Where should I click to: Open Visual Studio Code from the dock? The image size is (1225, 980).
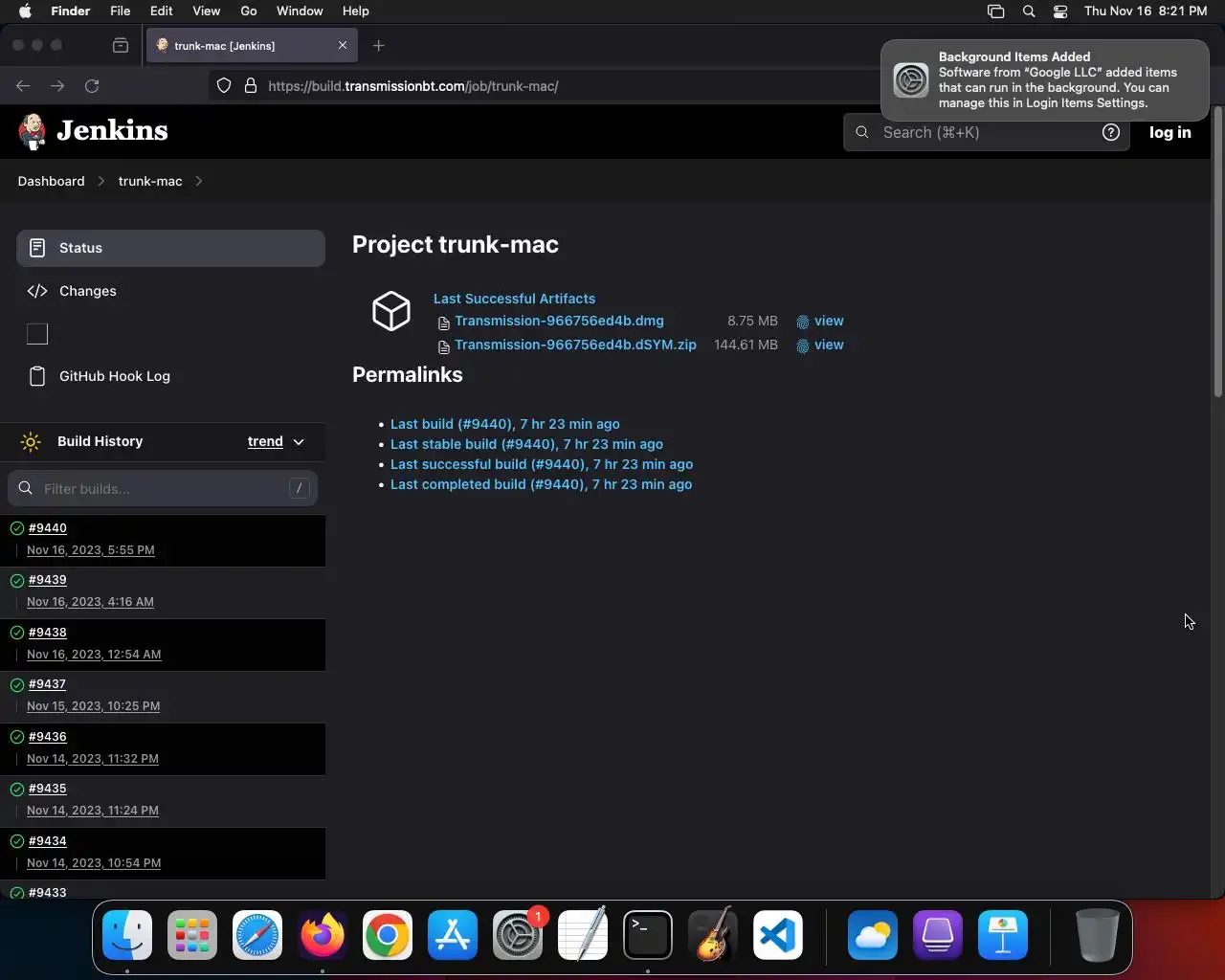(777, 935)
